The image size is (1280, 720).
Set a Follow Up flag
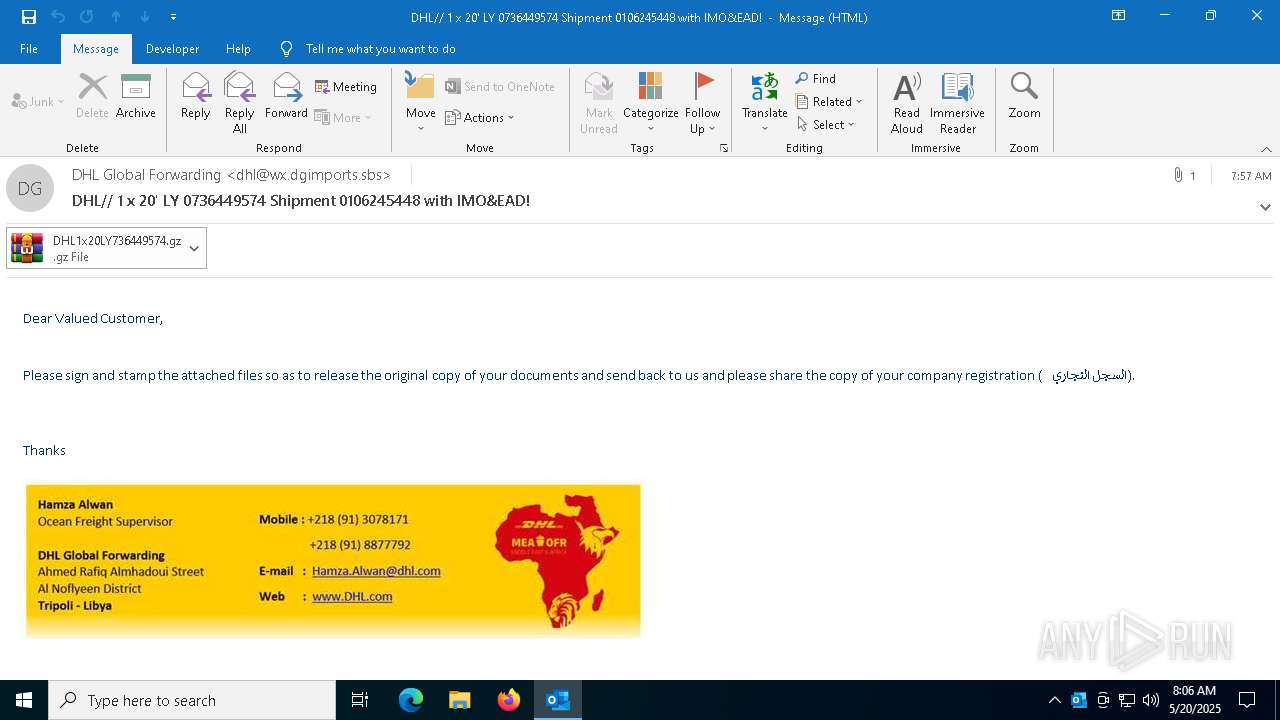click(x=703, y=102)
